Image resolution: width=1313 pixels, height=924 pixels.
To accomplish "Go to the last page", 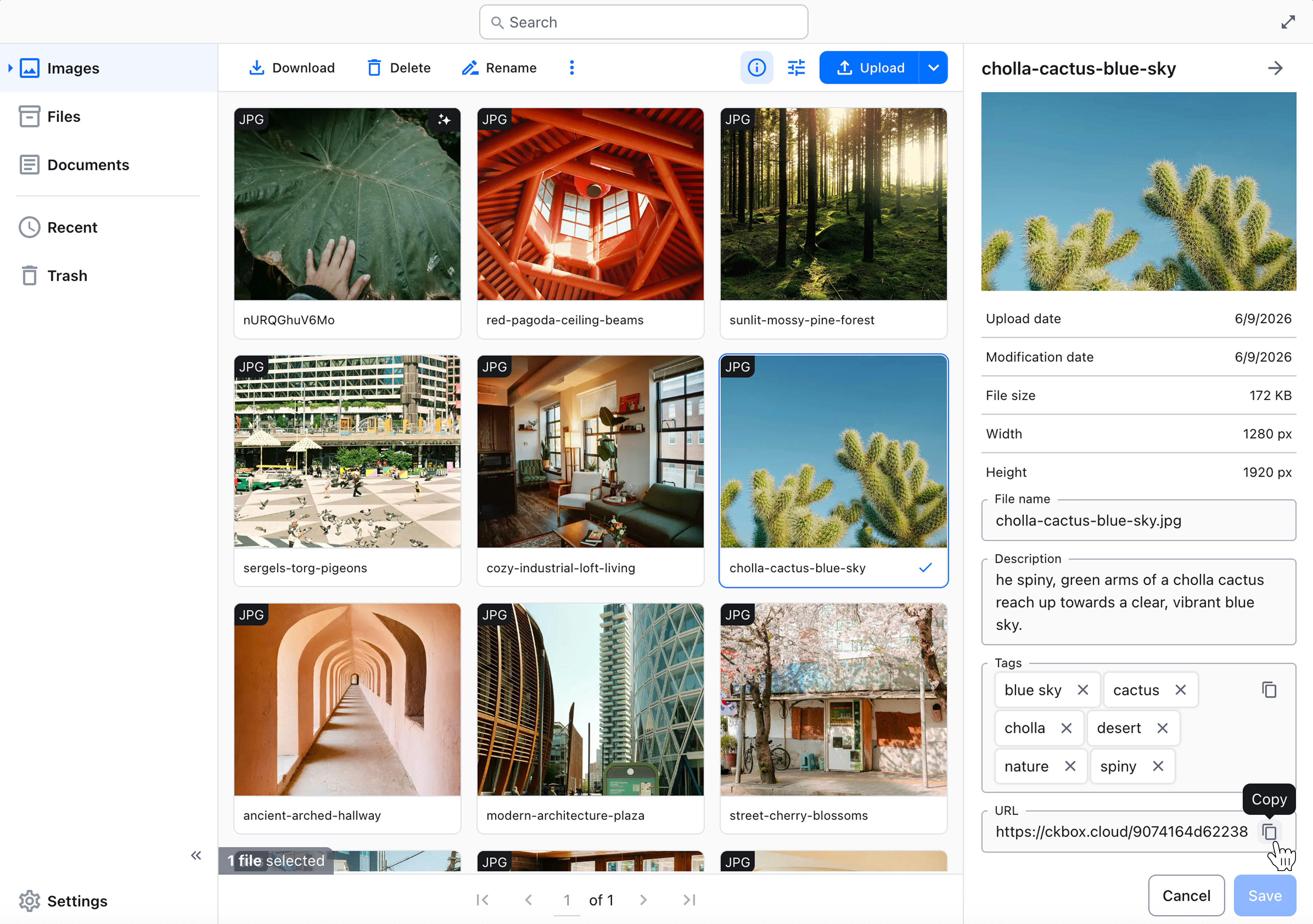I will 690,899.
